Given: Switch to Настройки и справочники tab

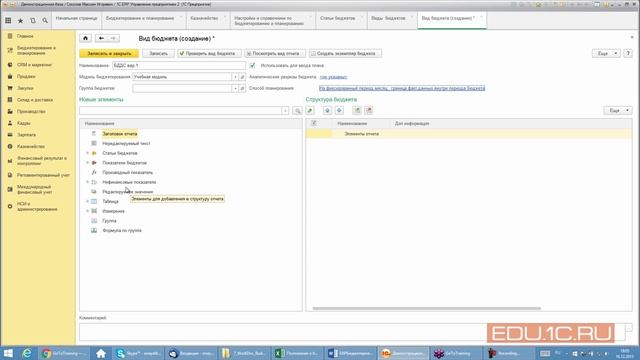Looking at the screenshot, I should pos(273,20).
